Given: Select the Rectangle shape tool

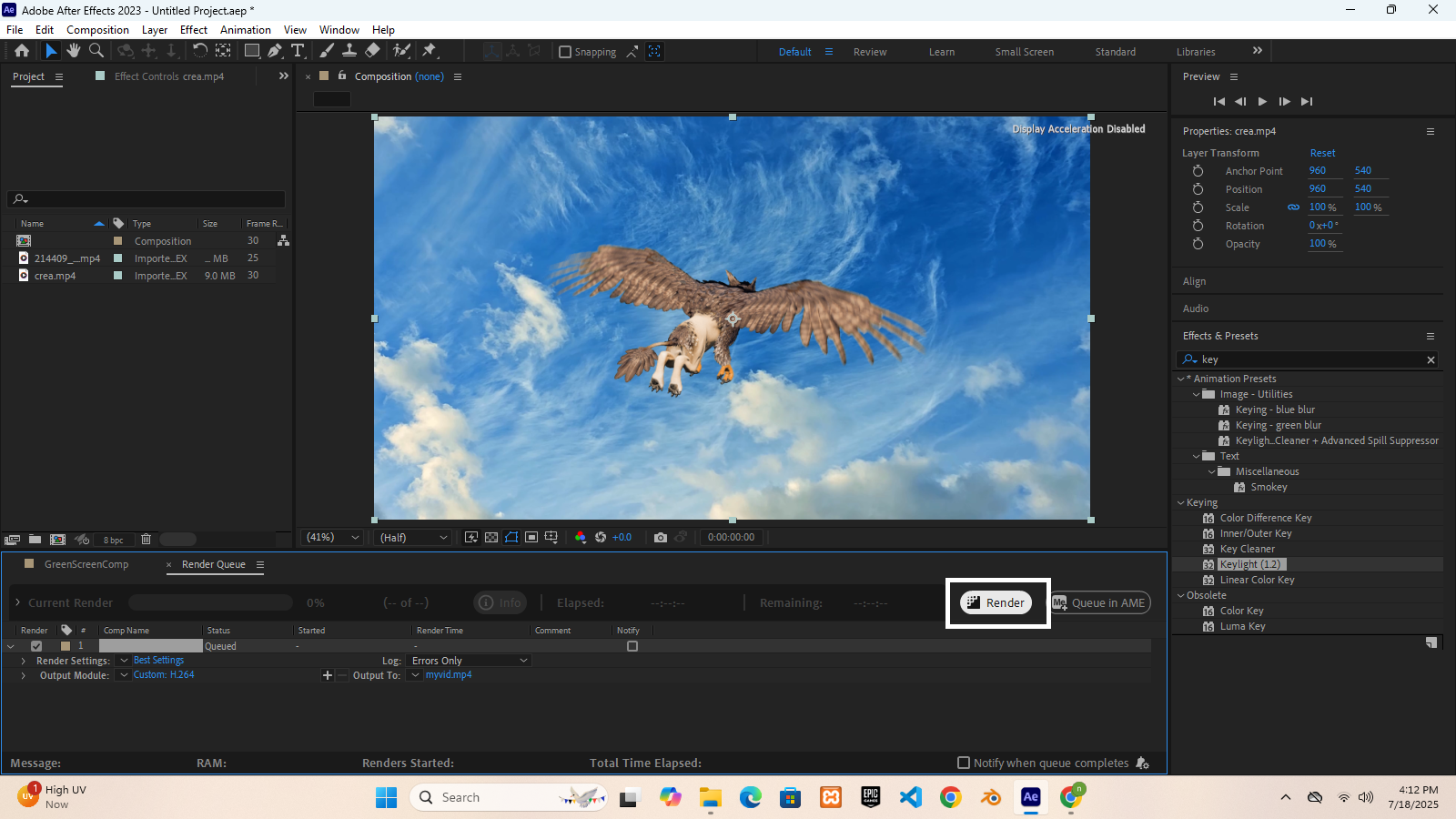Looking at the screenshot, I should 252,51.
